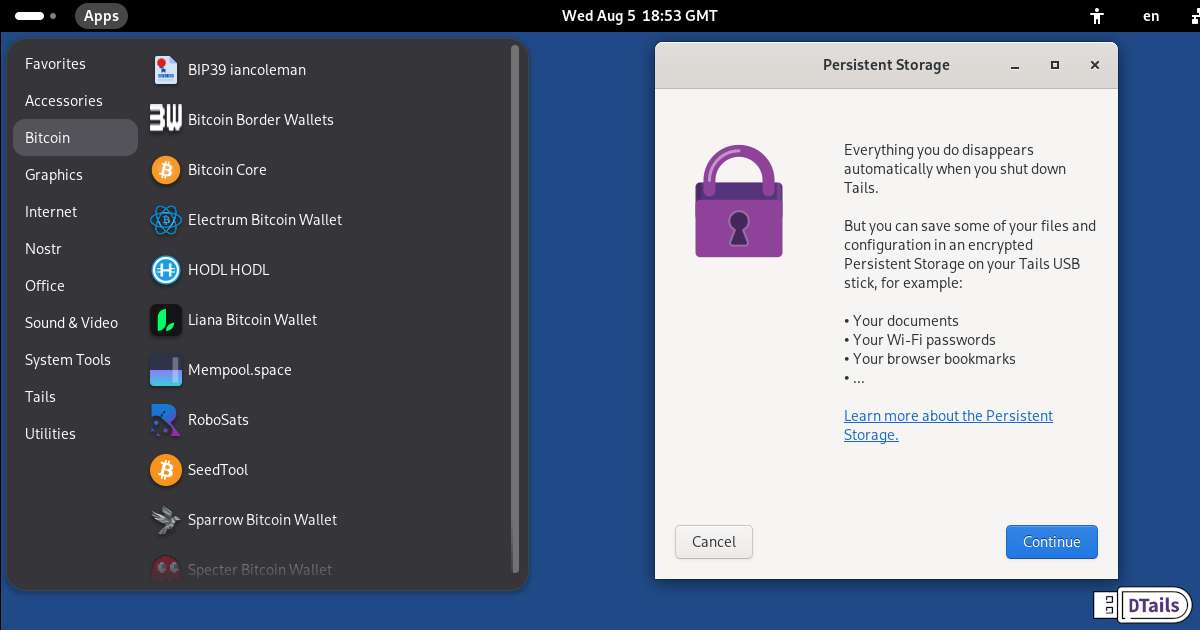Click the RoboSats label
1200x630 pixels.
(218, 420)
